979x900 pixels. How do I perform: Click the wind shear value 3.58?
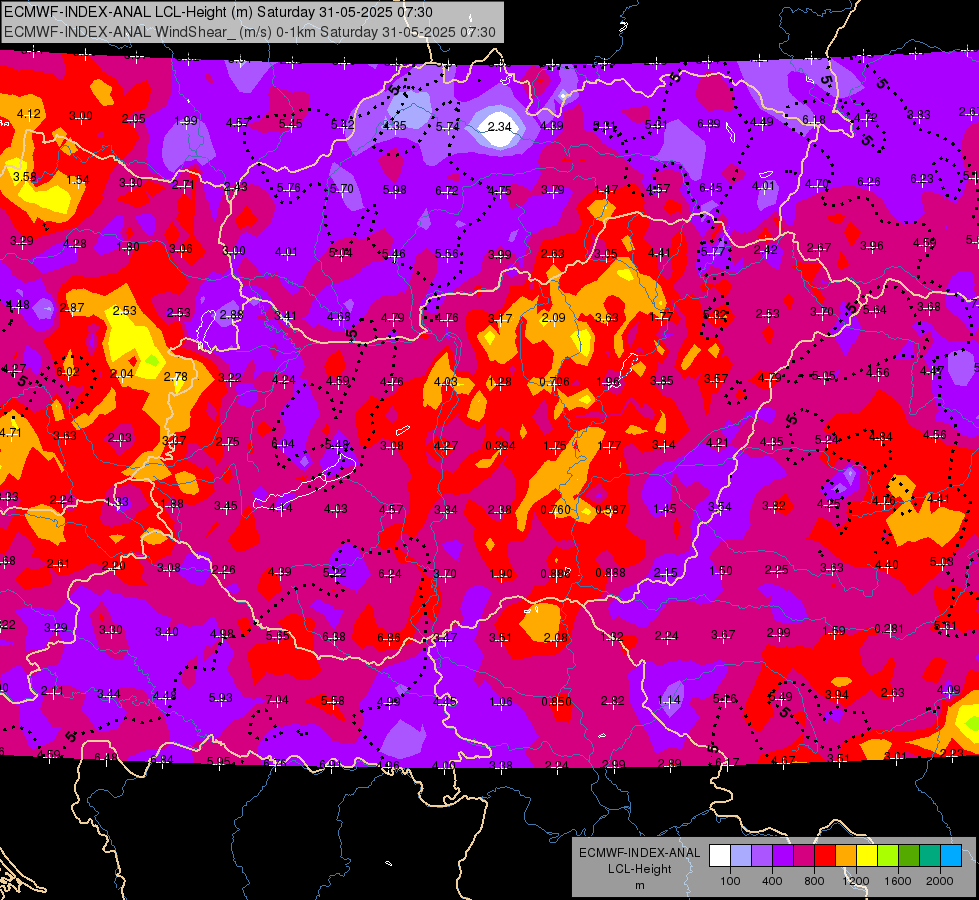24,177
